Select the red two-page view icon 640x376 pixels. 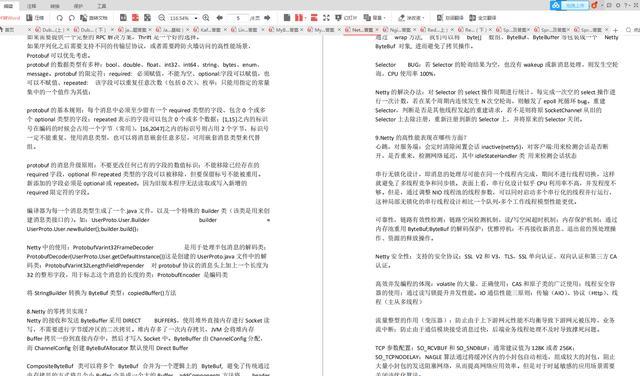coord(135,18)
